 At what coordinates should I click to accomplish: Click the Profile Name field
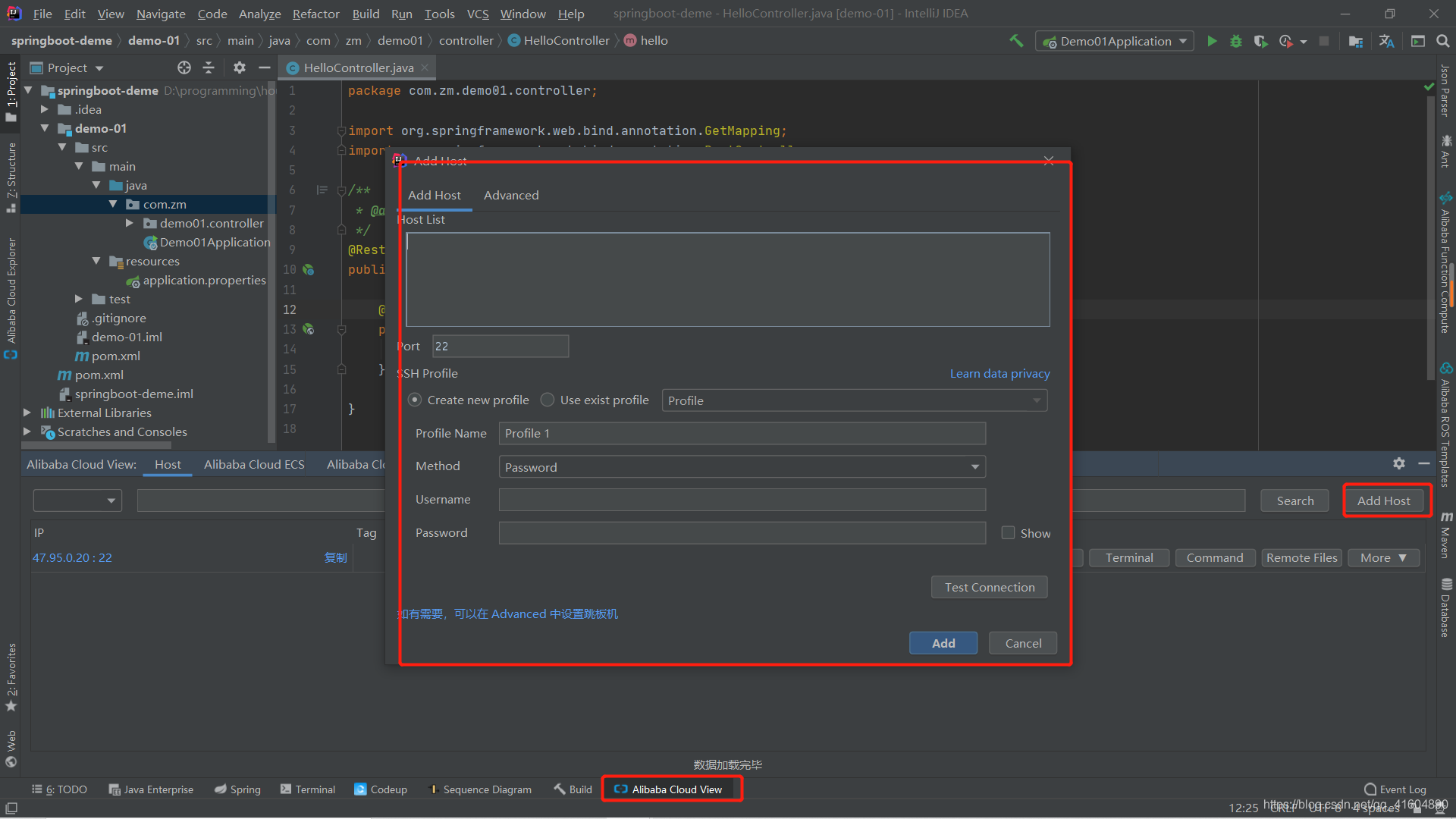pos(742,434)
